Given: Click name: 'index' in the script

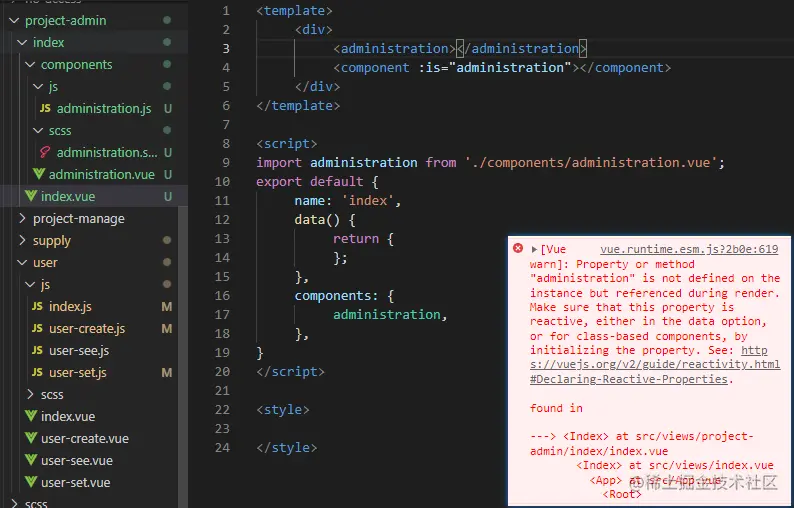Looking at the screenshot, I should coord(344,201).
